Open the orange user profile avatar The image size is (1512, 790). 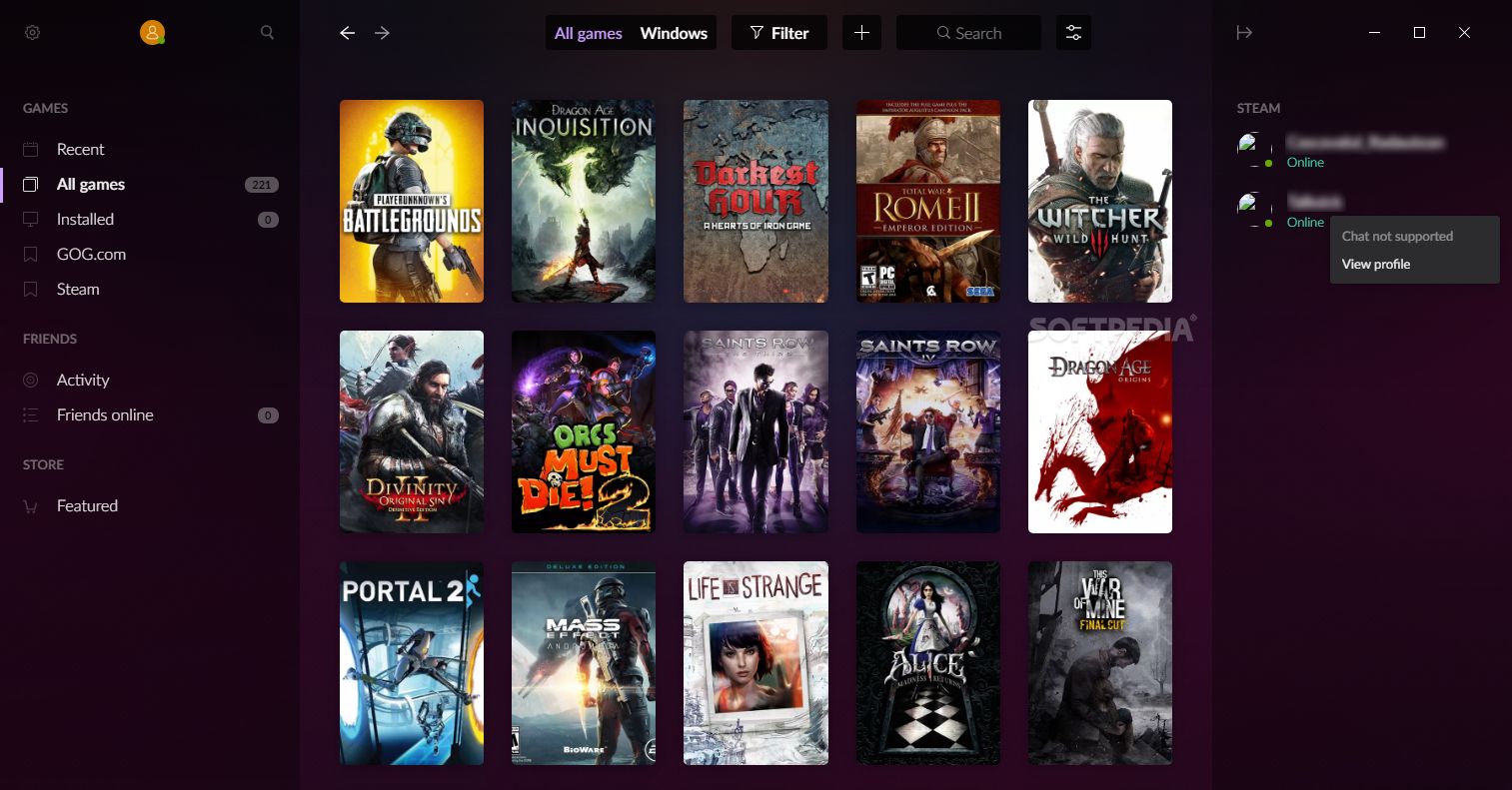152,33
